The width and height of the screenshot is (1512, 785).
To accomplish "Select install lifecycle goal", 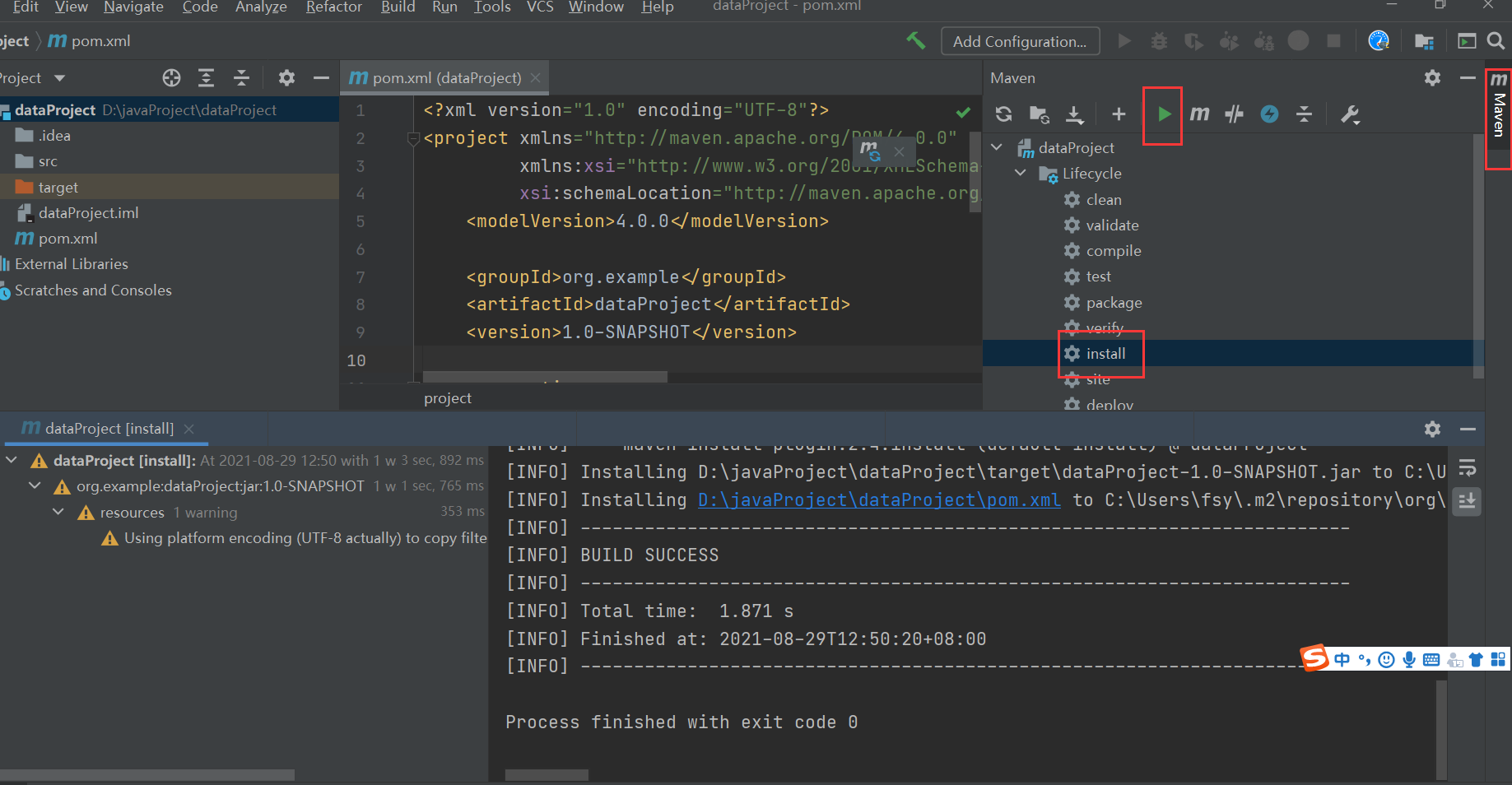I will 1105,353.
